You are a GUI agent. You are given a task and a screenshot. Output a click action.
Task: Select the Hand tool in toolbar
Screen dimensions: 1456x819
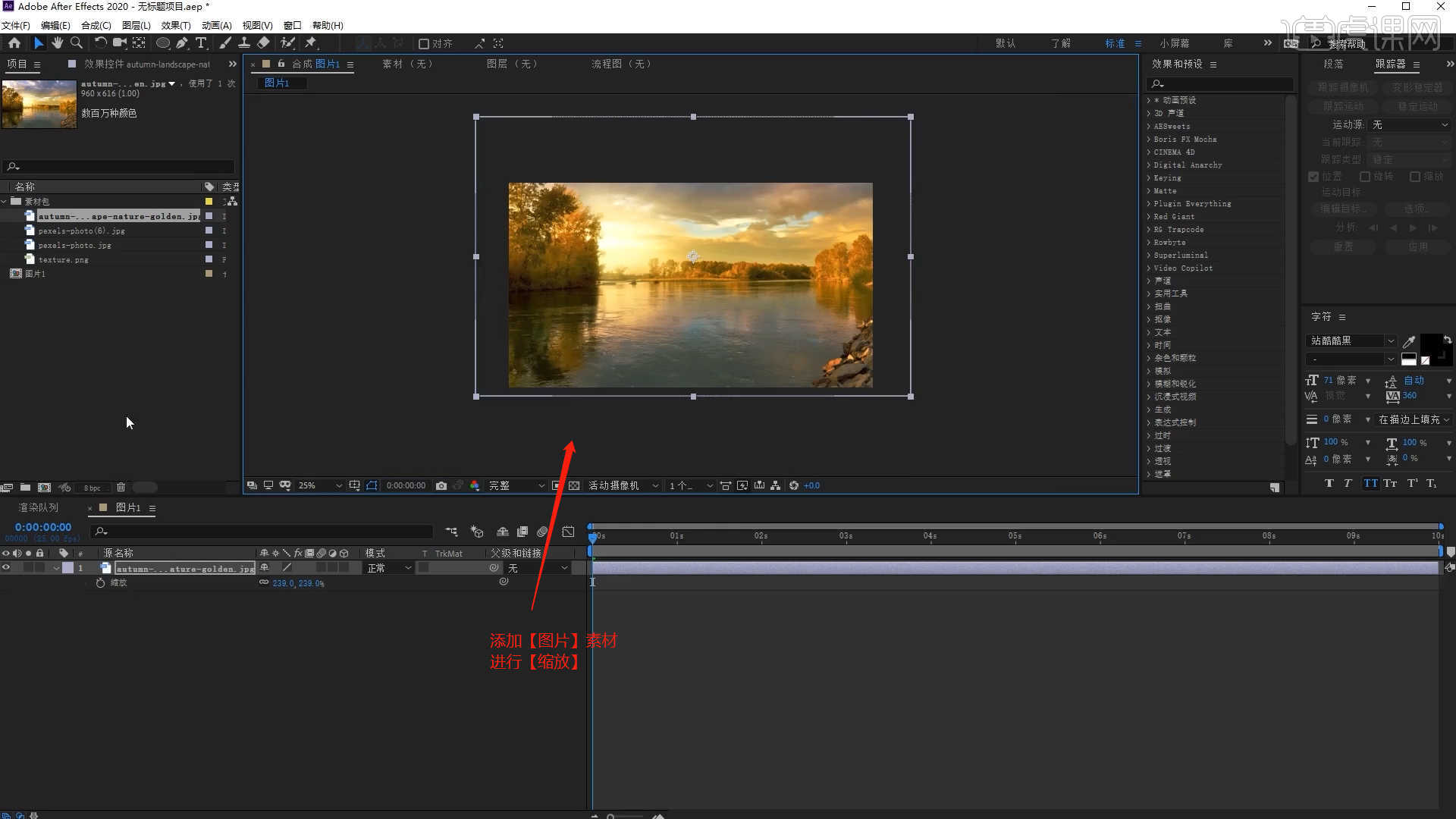[x=57, y=43]
